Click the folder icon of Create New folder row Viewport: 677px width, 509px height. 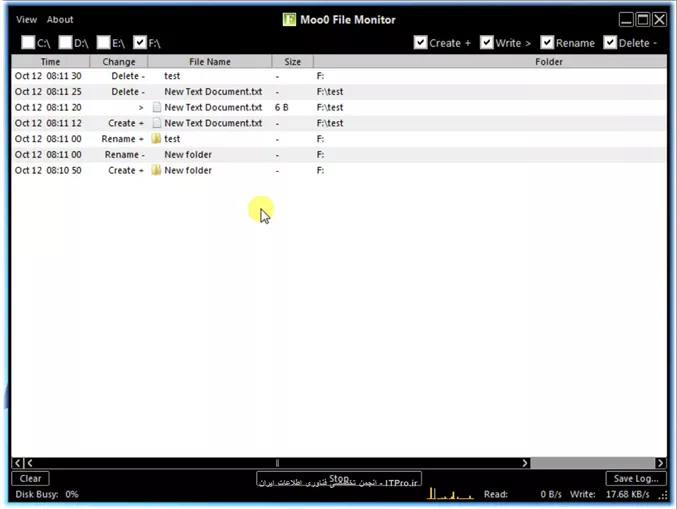click(x=156, y=170)
